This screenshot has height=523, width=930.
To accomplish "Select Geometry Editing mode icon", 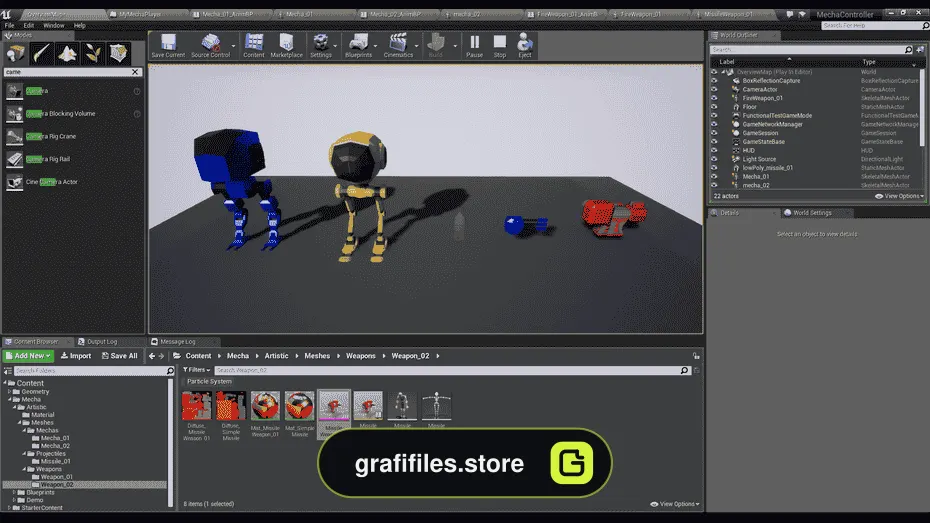I will 119,53.
